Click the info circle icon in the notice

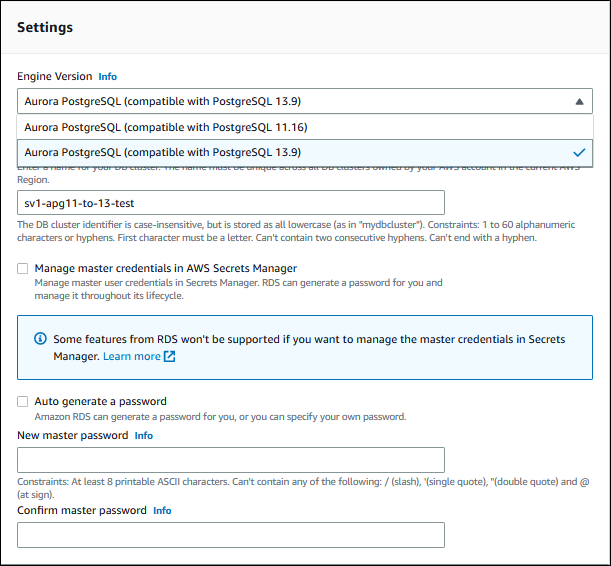(38, 340)
